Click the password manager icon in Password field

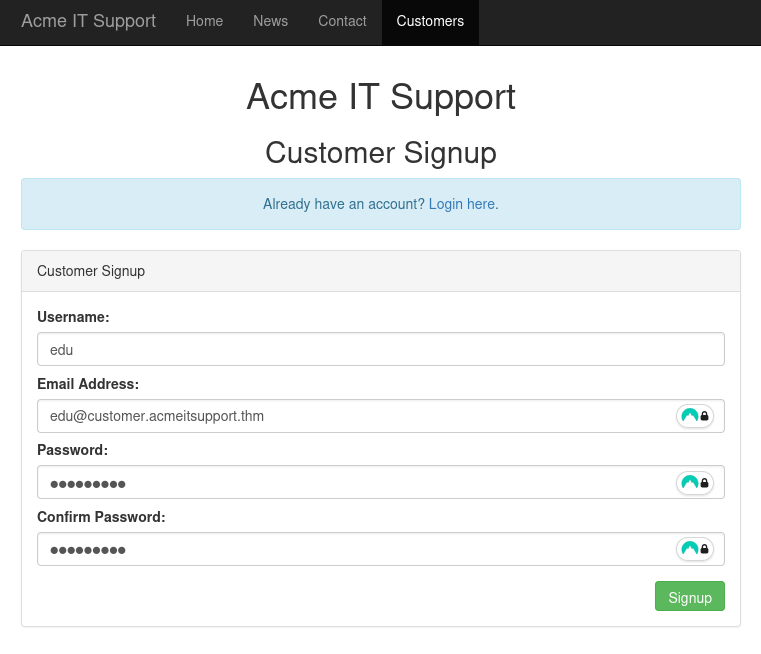695,482
